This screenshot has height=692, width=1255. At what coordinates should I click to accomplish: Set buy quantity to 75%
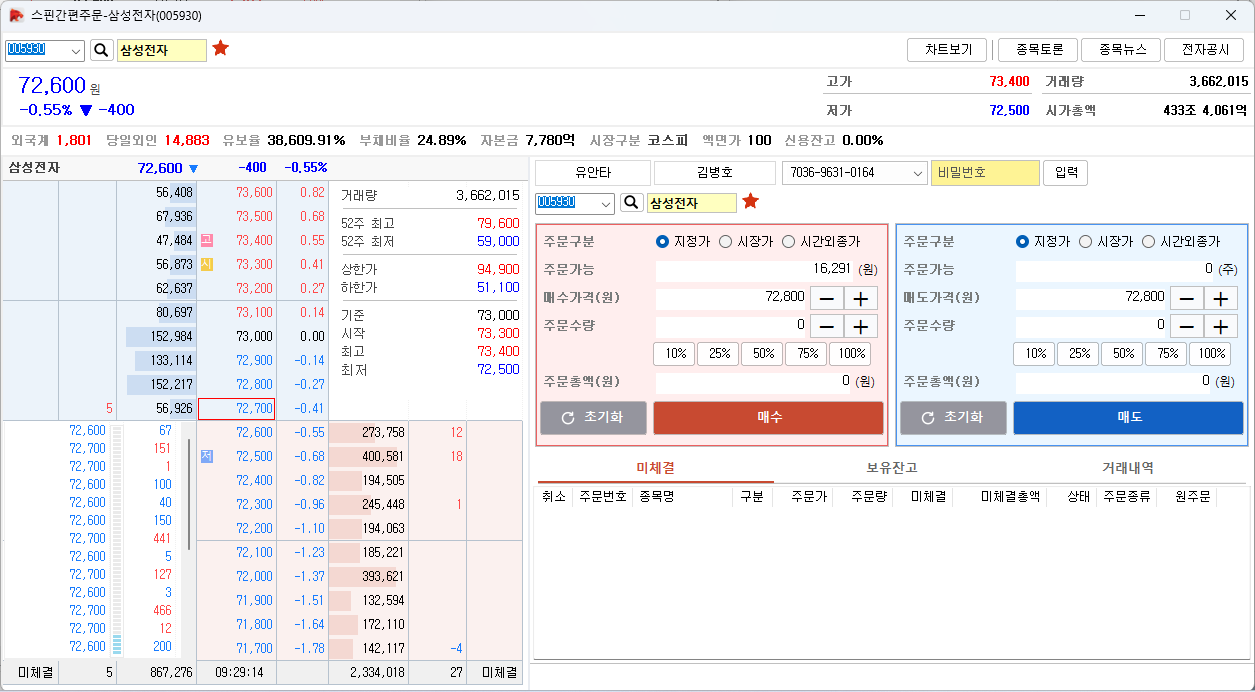[x=806, y=354]
